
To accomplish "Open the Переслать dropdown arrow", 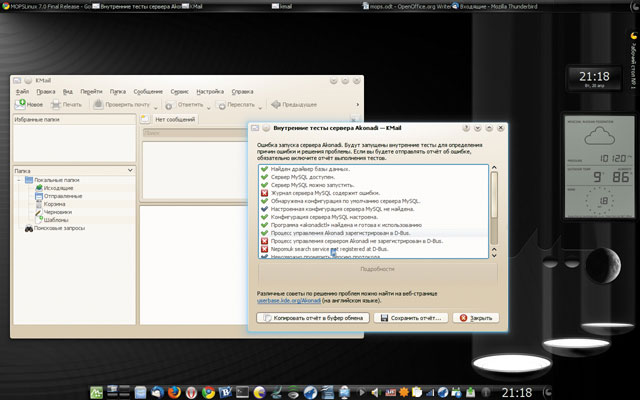I will [x=260, y=108].
